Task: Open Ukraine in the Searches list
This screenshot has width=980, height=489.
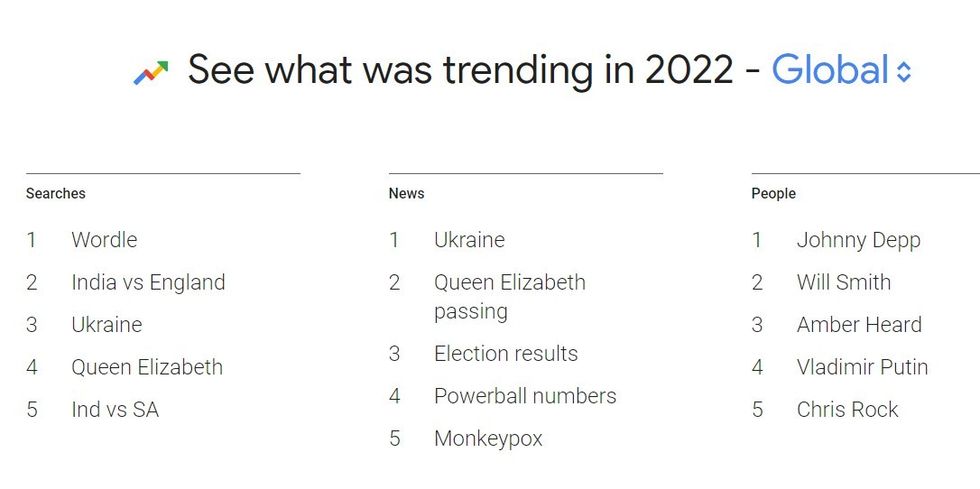Action: coord(106,325)
